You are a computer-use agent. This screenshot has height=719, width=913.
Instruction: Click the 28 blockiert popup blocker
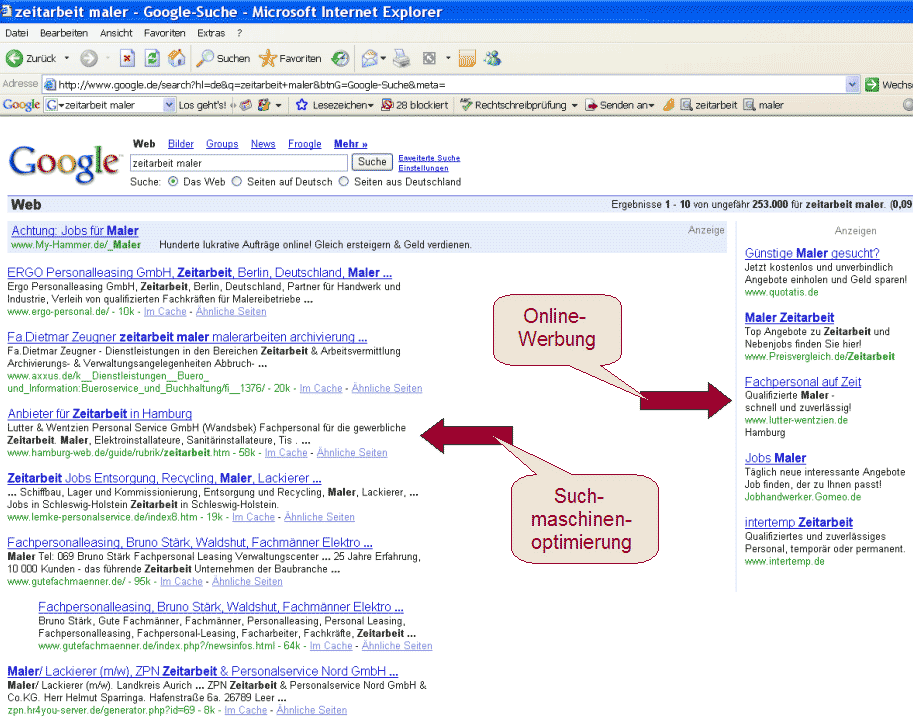tap(415, 105)
